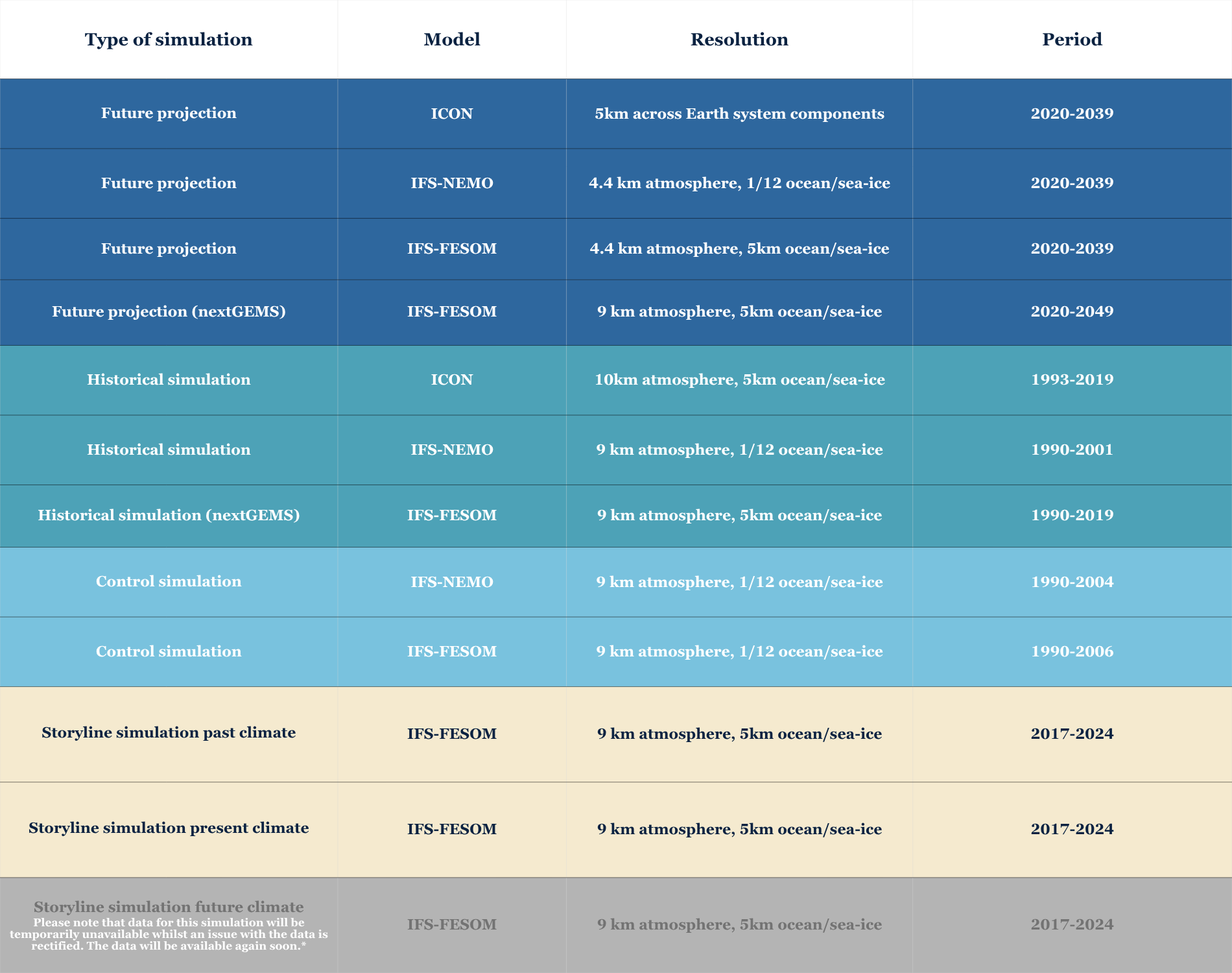1232x973 pixels.
Task: Click the "1990-2006" period cell
Action: 1072,651
